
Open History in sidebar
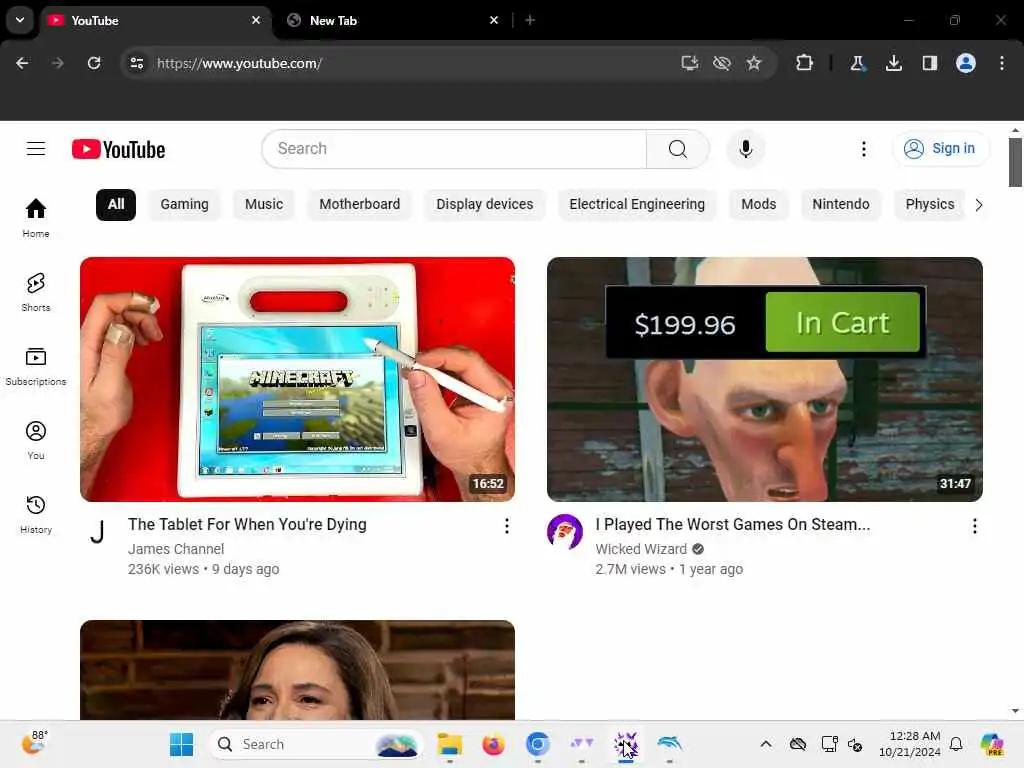point(36,515)
